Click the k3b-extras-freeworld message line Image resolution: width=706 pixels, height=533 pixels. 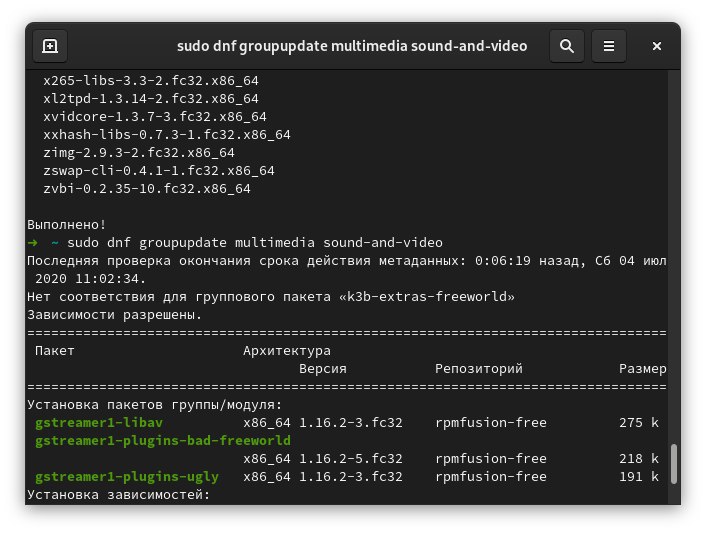[x=271, y=297]
